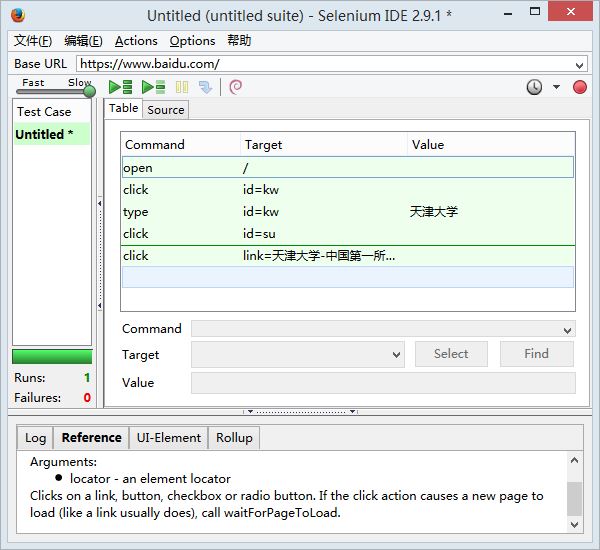This screenshot has width=600, height=550.
Task: Click the Test Case list header
Action: 52,112
